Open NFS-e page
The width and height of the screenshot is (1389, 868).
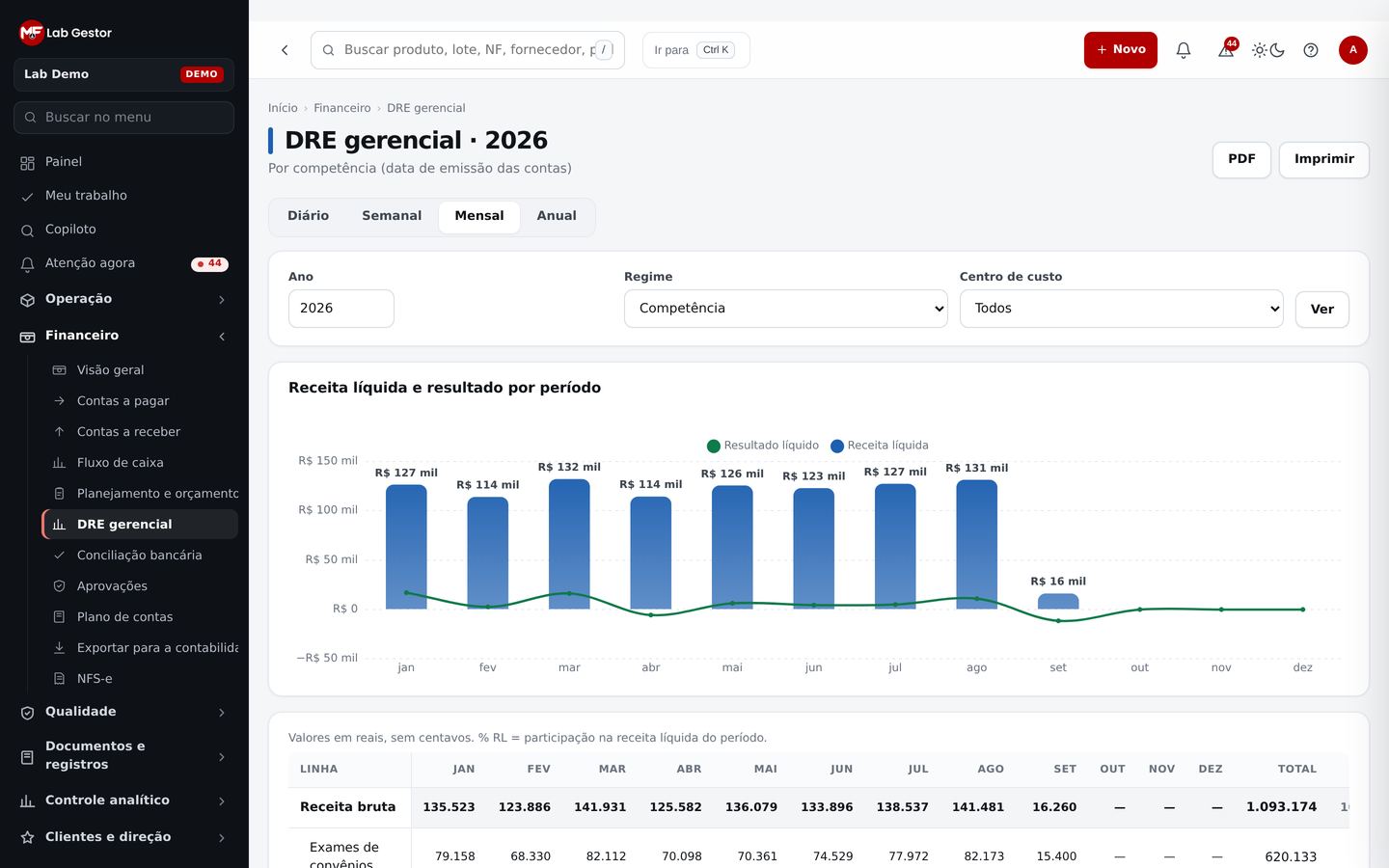[x=141, y=679]
